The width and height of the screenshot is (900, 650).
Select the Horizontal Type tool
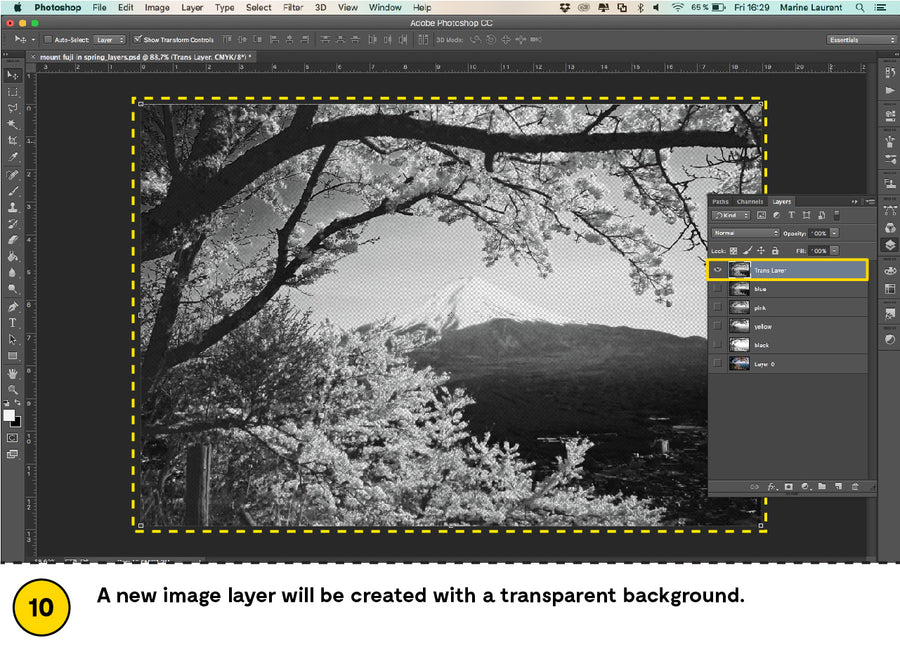pos(13,323)
